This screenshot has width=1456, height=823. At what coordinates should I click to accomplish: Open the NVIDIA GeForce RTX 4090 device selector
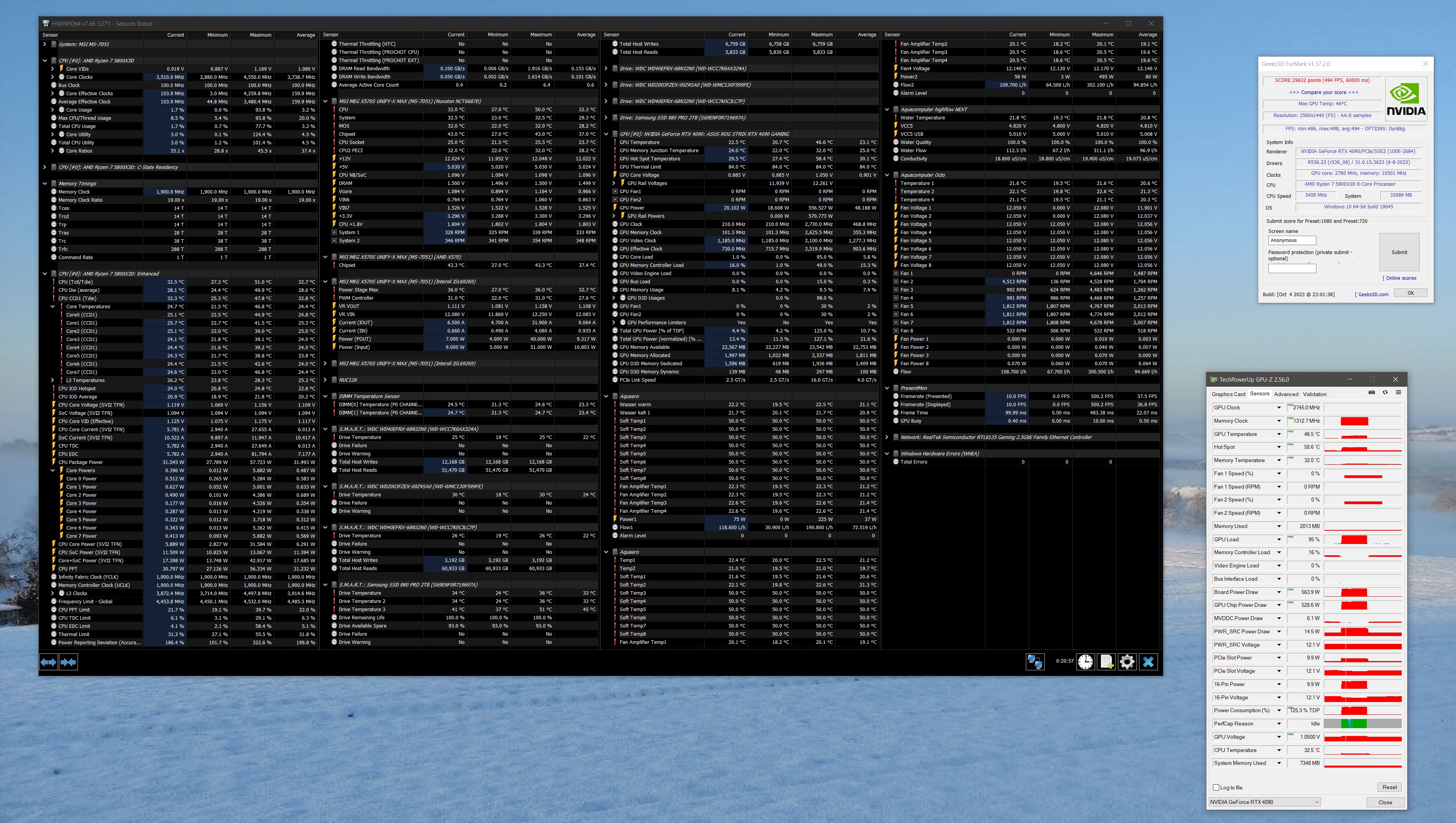1264,802
